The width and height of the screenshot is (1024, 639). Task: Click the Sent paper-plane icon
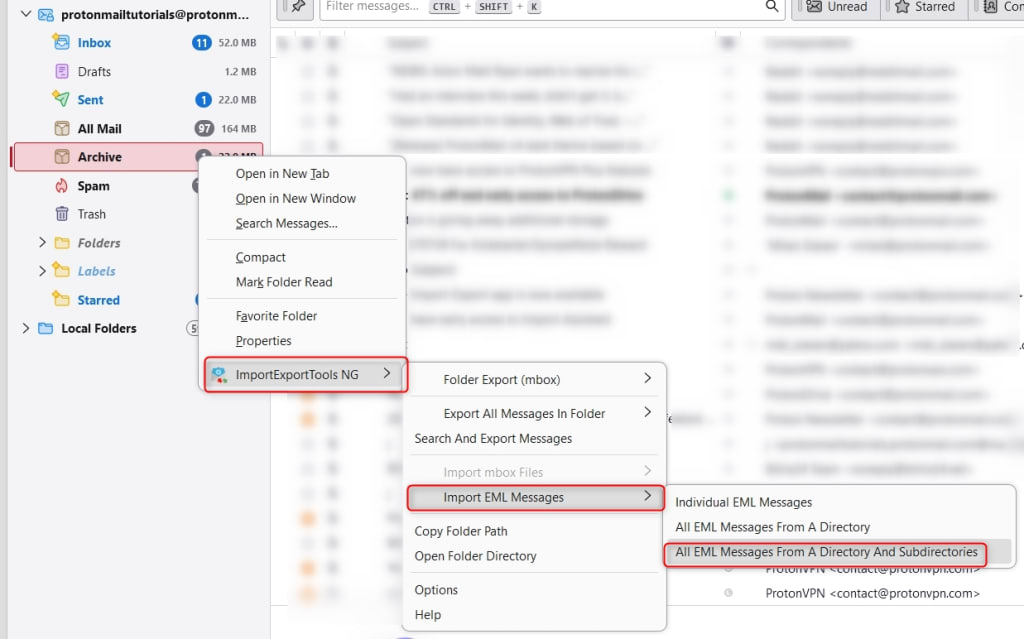click(61, 99)
